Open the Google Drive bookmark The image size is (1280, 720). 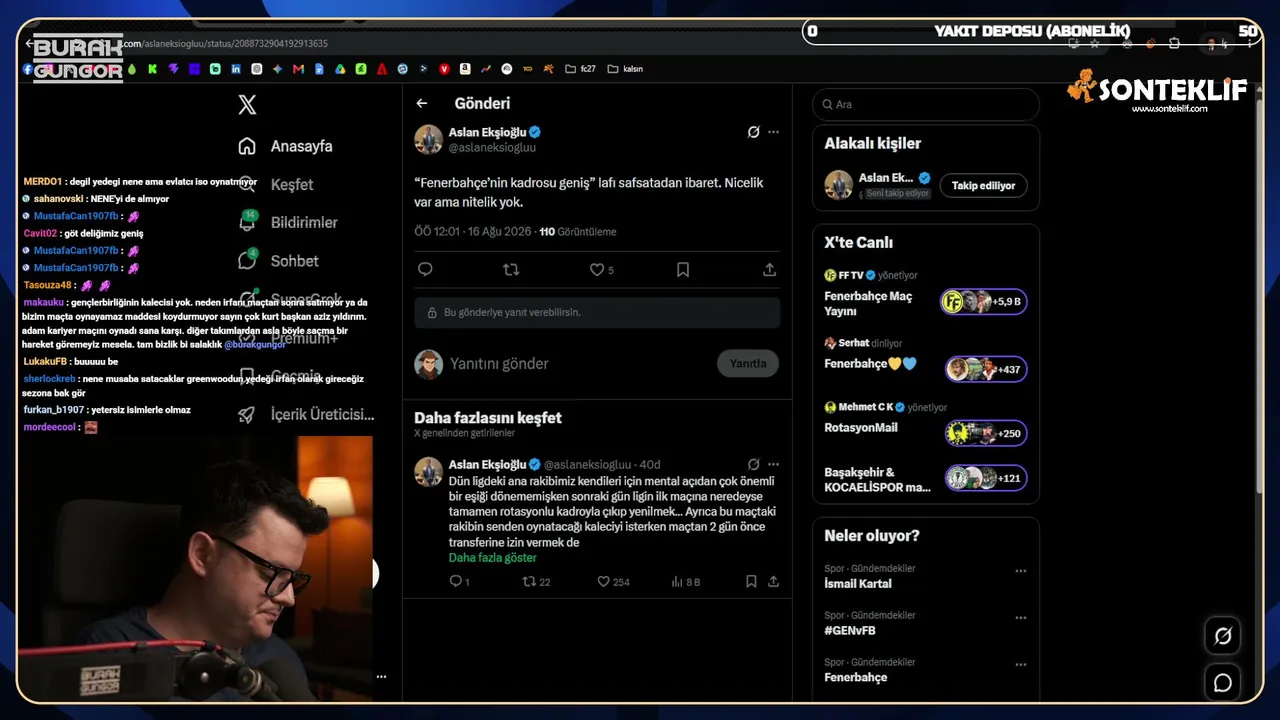(340, 69)
